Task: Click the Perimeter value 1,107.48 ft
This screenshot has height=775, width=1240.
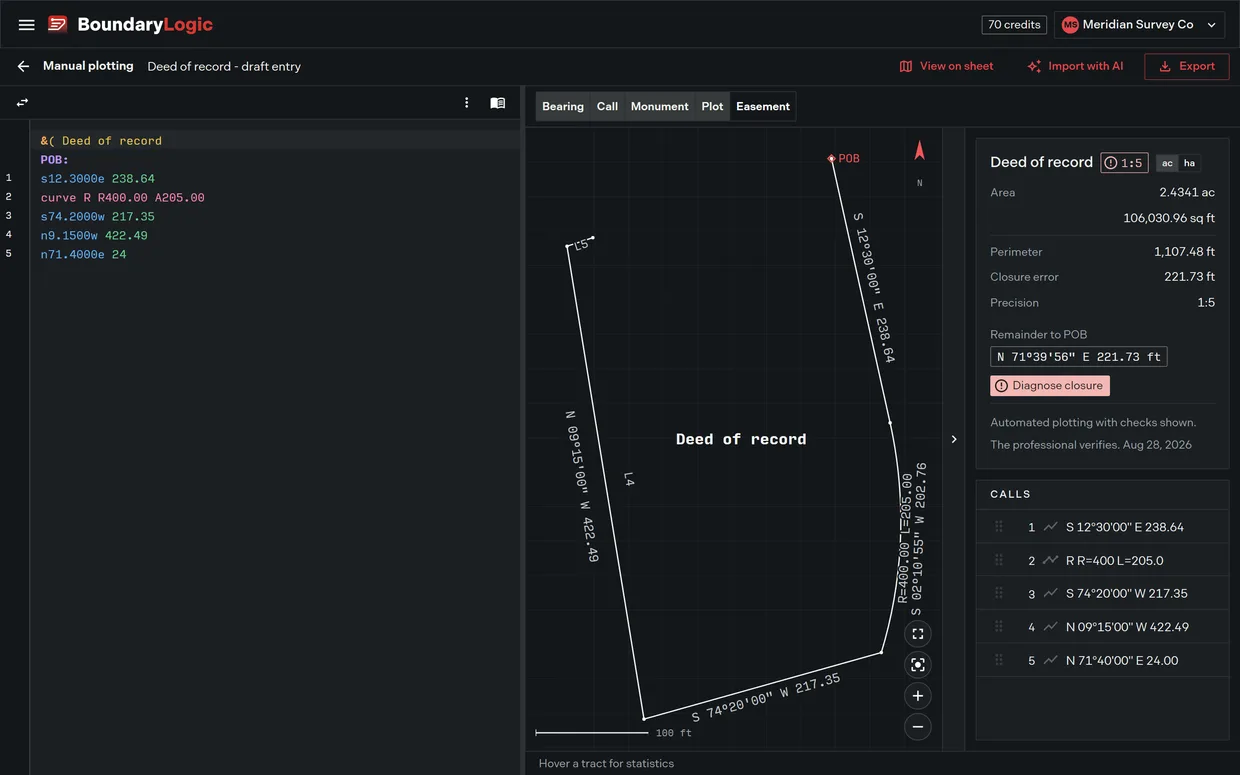Action: [1184, 252]
